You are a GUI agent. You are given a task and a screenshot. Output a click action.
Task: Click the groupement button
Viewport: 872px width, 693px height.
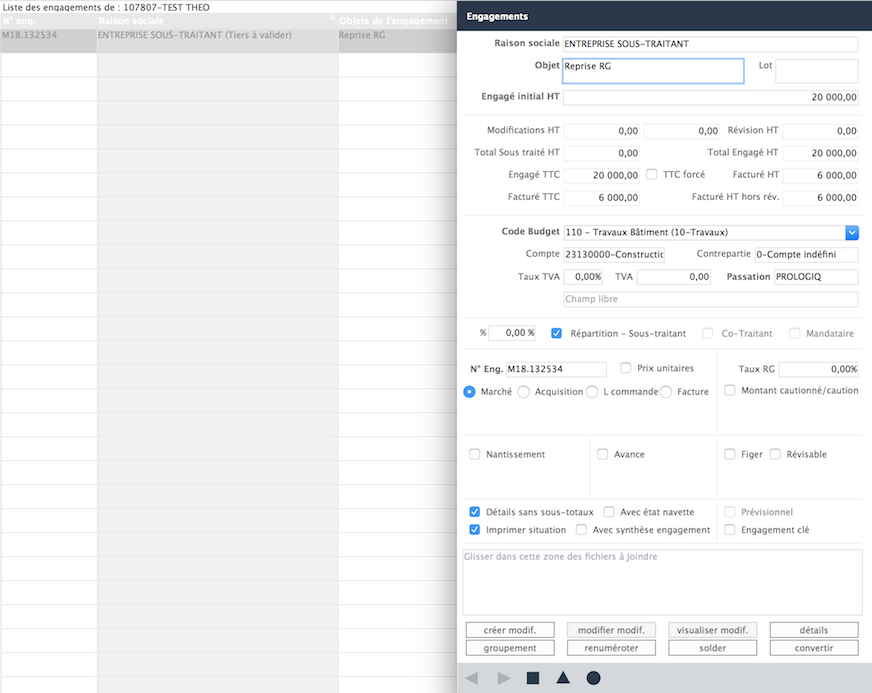pos(510,648)
